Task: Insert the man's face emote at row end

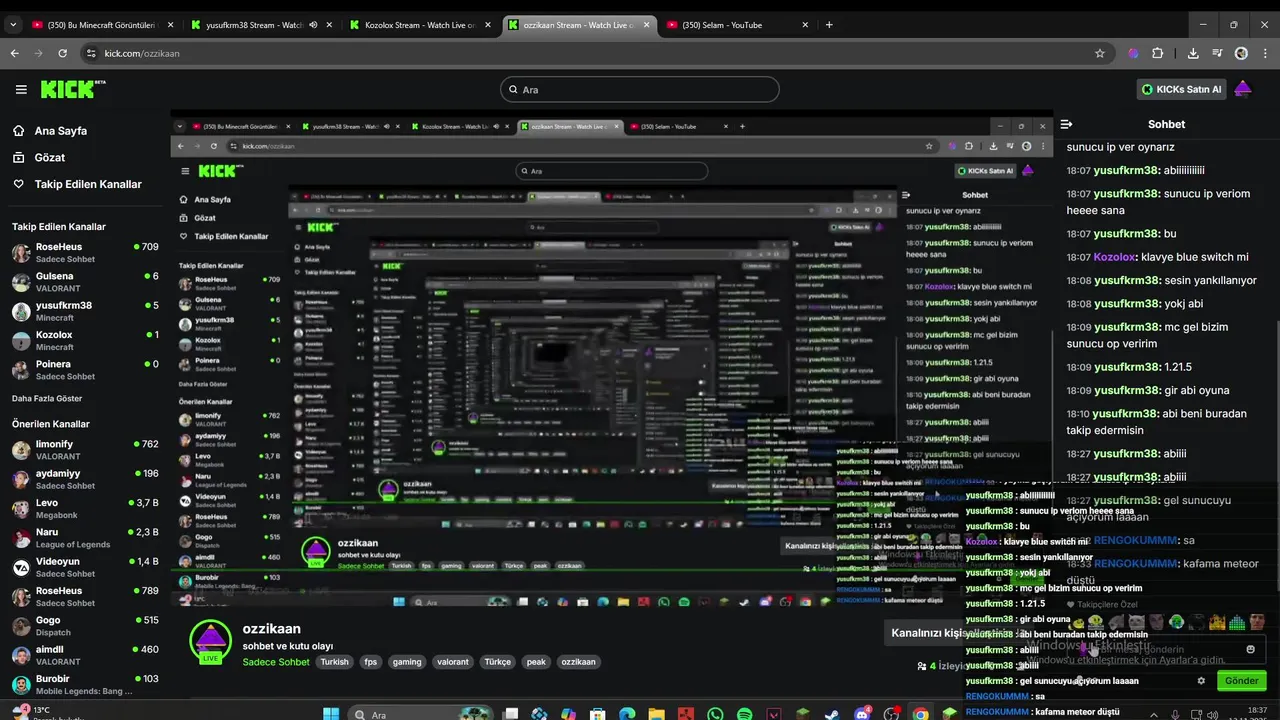Action: (1257, 622)
